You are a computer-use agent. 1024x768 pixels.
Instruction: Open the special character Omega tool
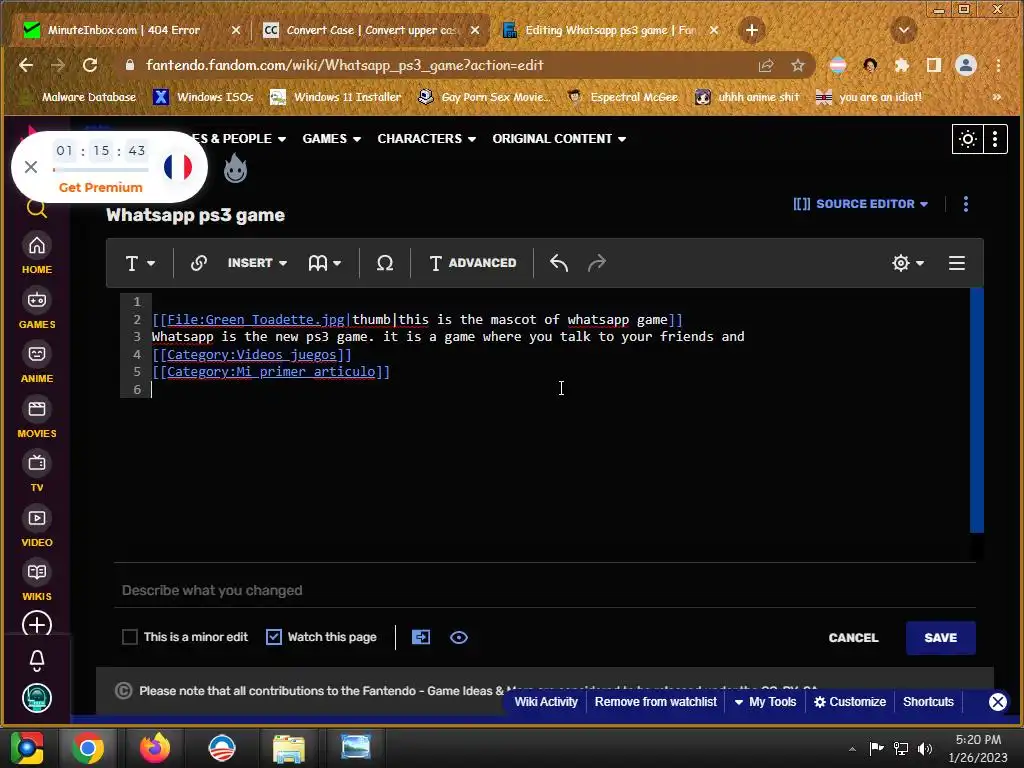tap(385, 263)
